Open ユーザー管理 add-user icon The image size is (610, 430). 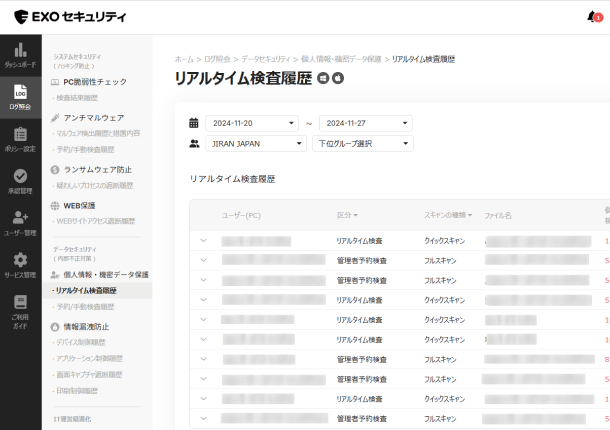pos(20,218)
